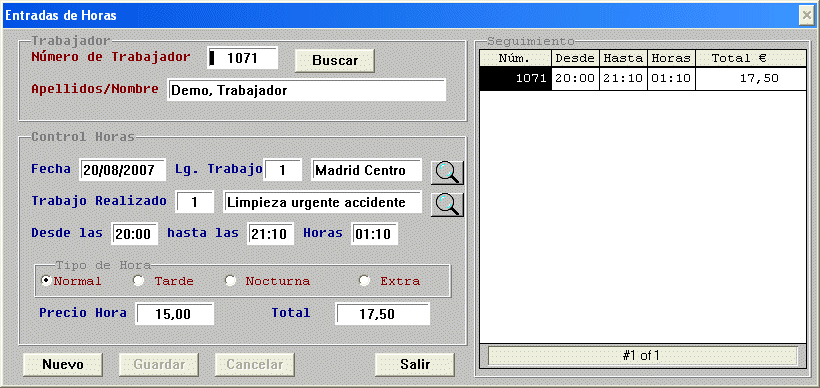
Task: Click the Precio Hora field
Action: click(x=175, y=314)
